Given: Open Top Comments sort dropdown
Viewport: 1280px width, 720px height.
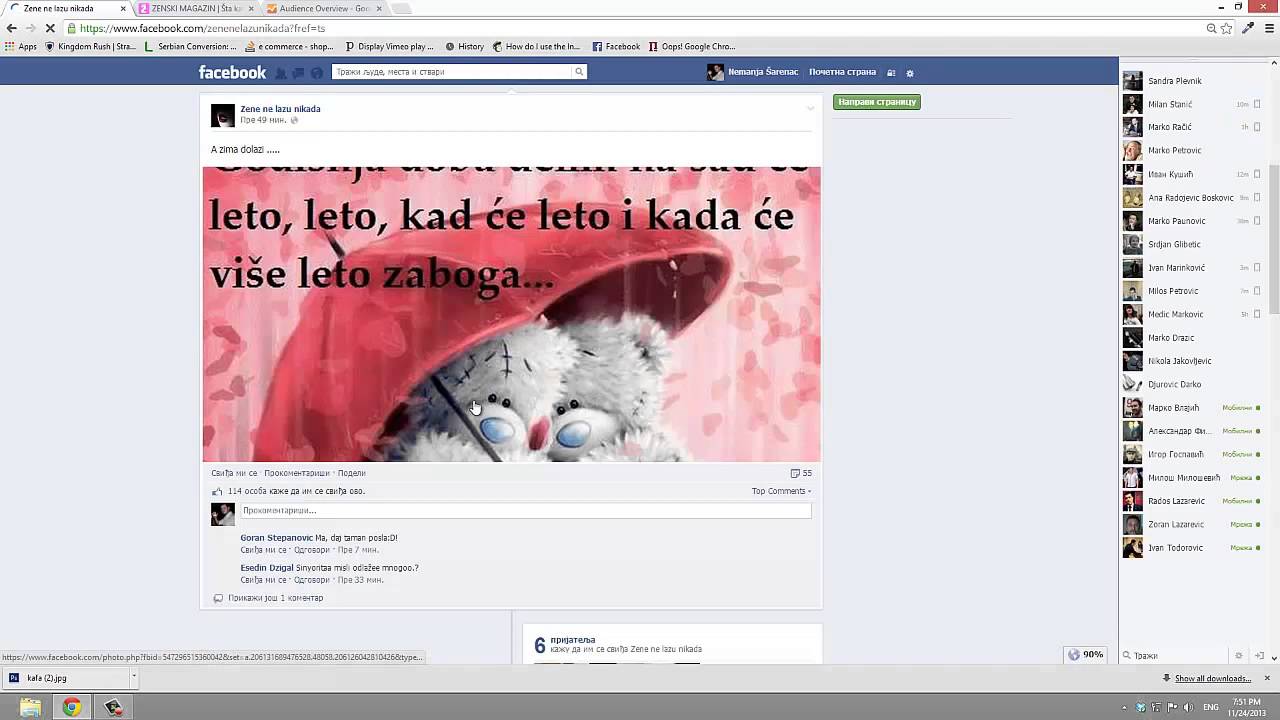Looking at the screenshot, I should (x=781, y=491).
